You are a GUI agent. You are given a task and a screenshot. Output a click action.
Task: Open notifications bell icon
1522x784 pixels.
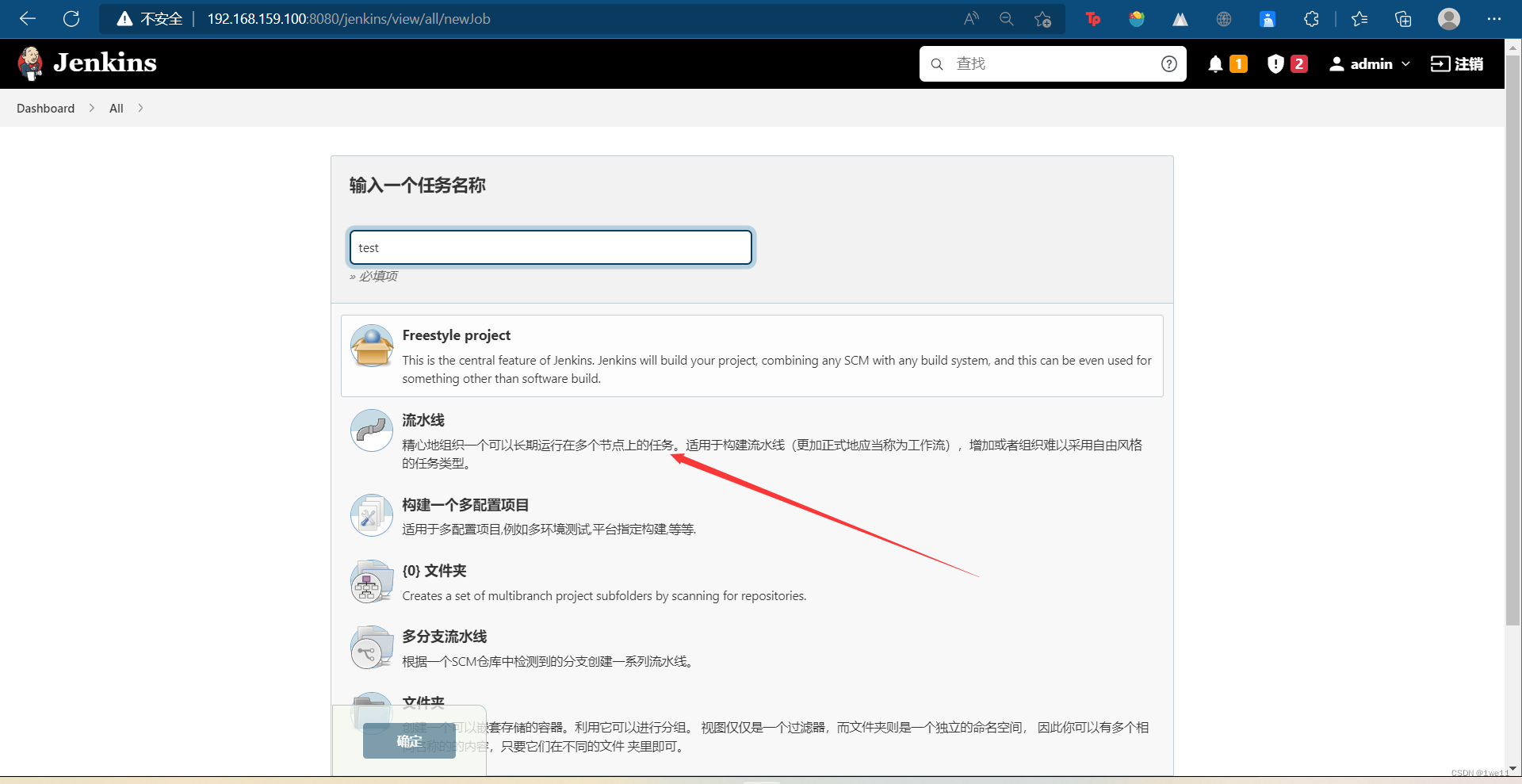coord(1215,64)
